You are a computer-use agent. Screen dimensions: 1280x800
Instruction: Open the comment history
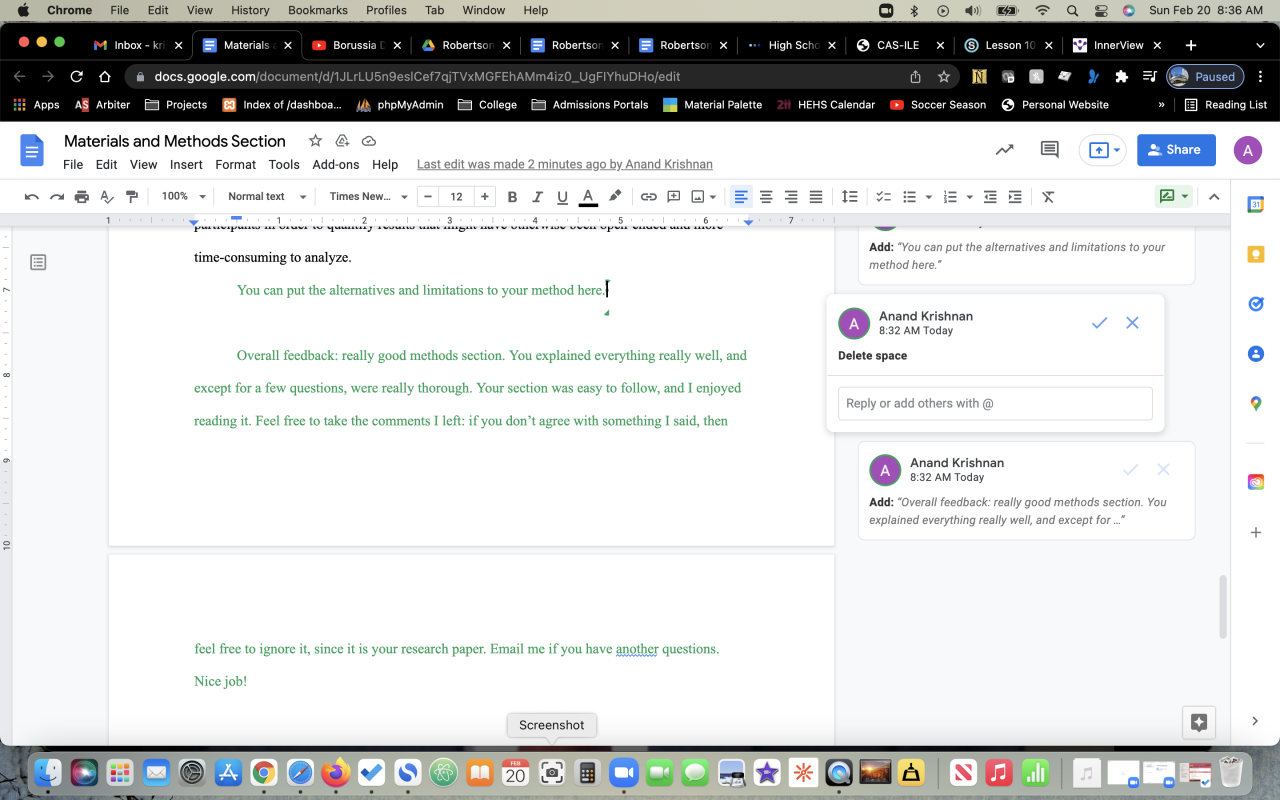pos(1050,150)
